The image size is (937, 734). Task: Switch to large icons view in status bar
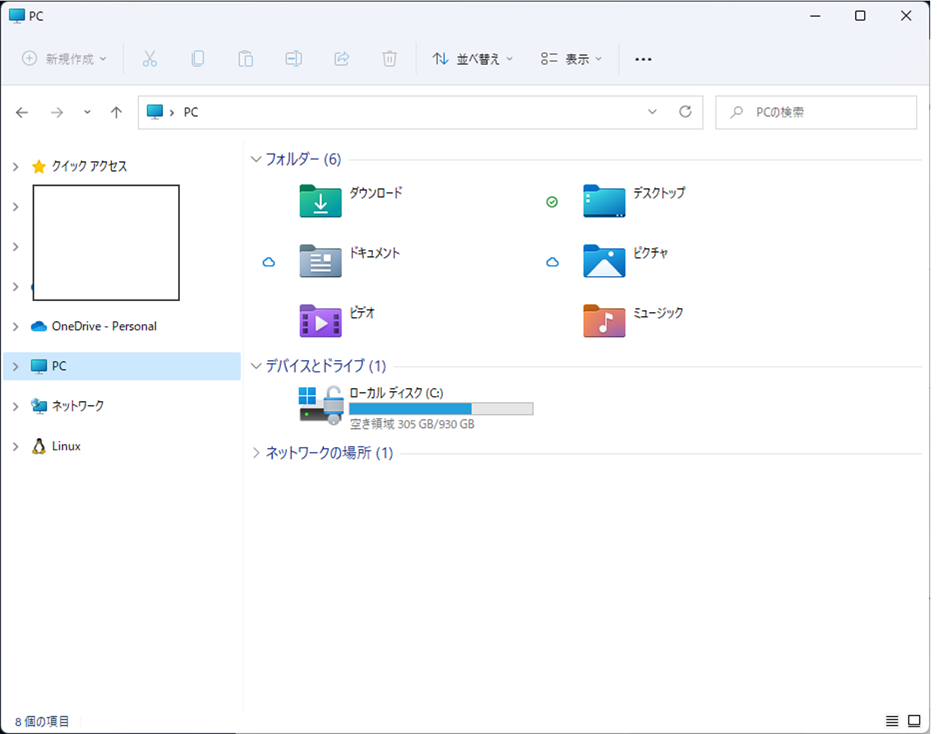914,721
